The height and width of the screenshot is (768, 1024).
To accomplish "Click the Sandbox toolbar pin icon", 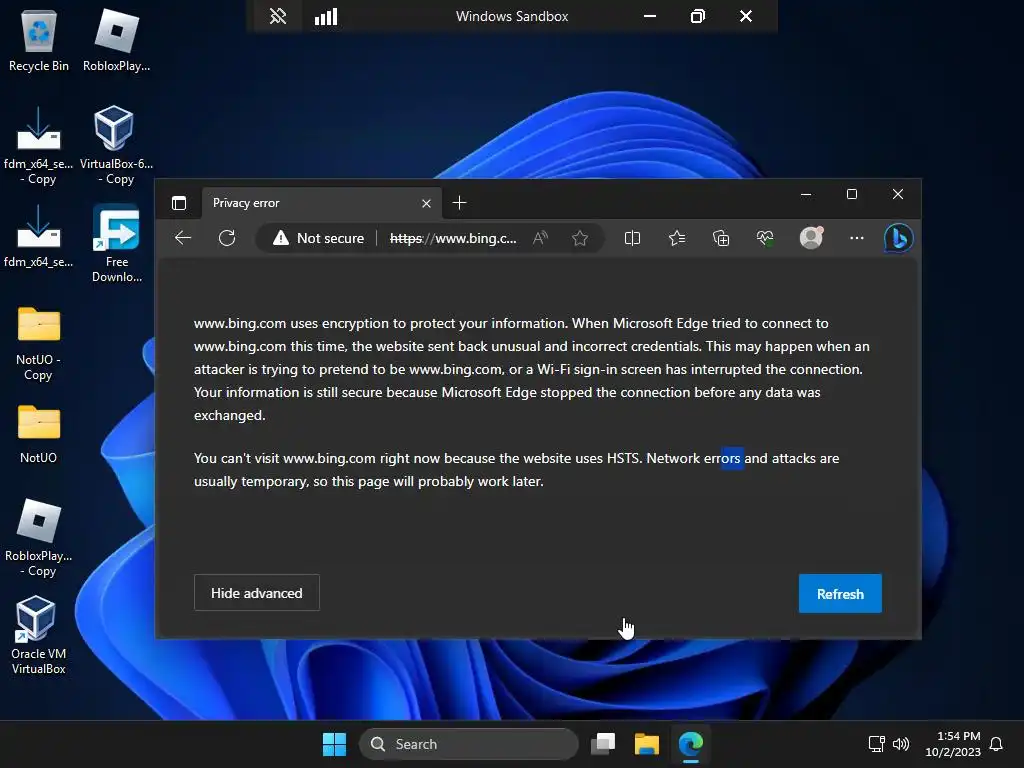I will pos(278,16).
